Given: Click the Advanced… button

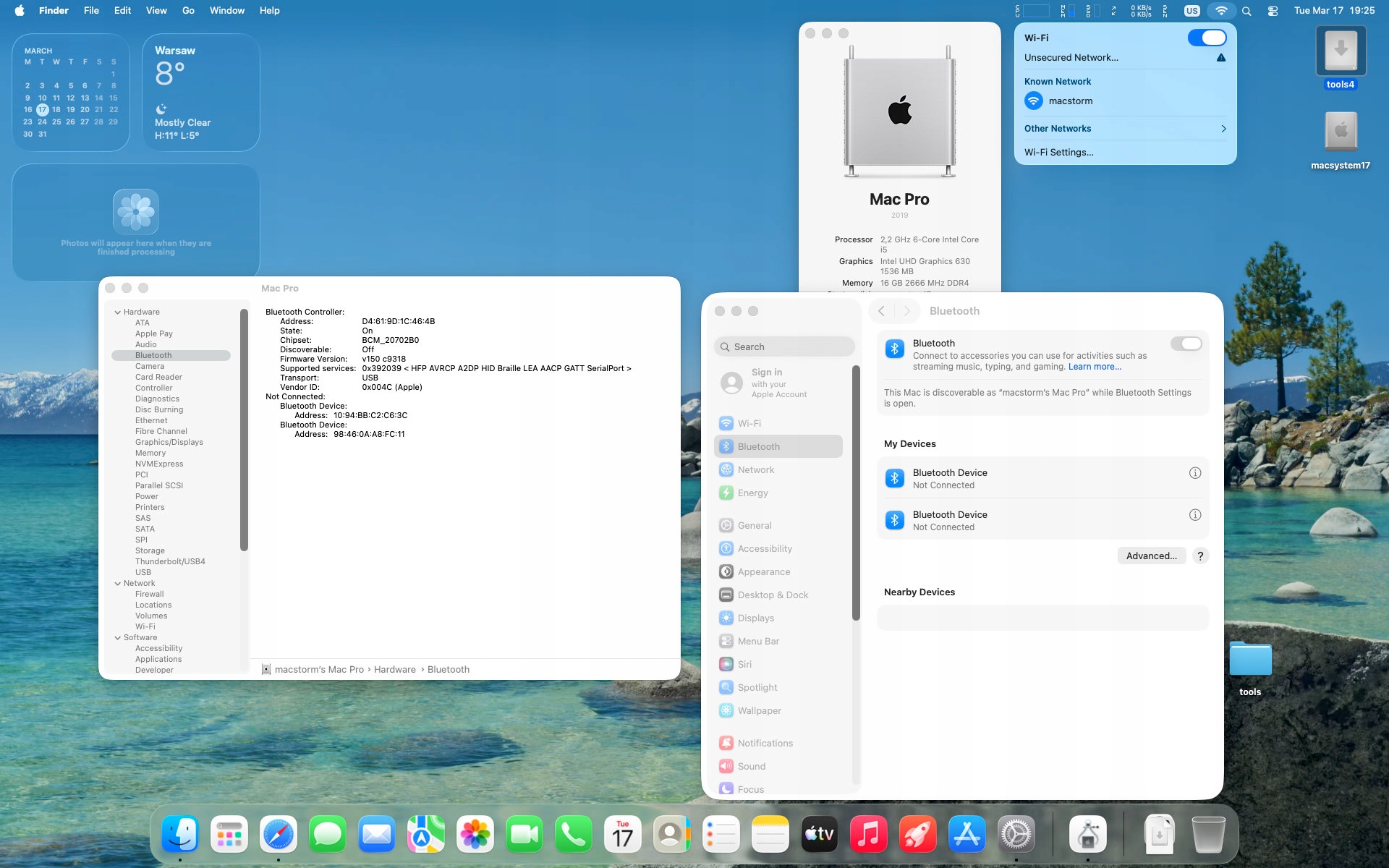Looking at the screenshot, I should tap(1151, 556).
